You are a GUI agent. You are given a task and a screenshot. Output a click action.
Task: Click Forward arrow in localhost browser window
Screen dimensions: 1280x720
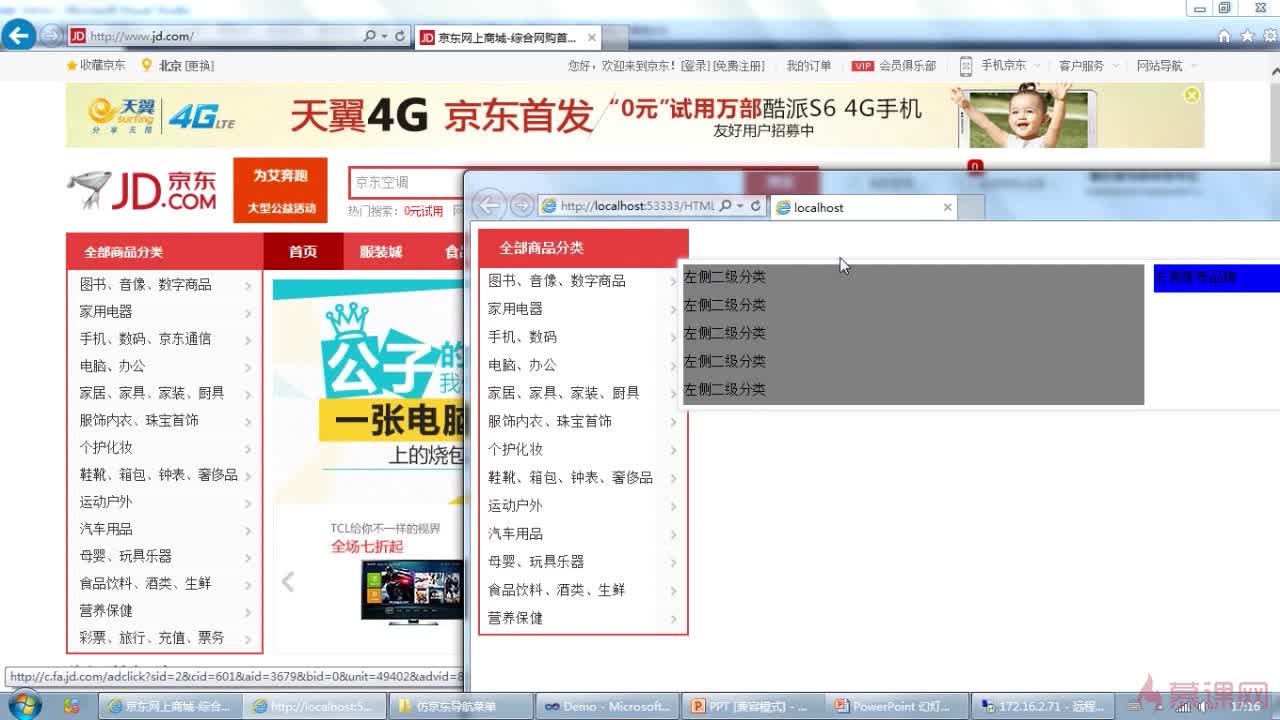coord(522,205)
